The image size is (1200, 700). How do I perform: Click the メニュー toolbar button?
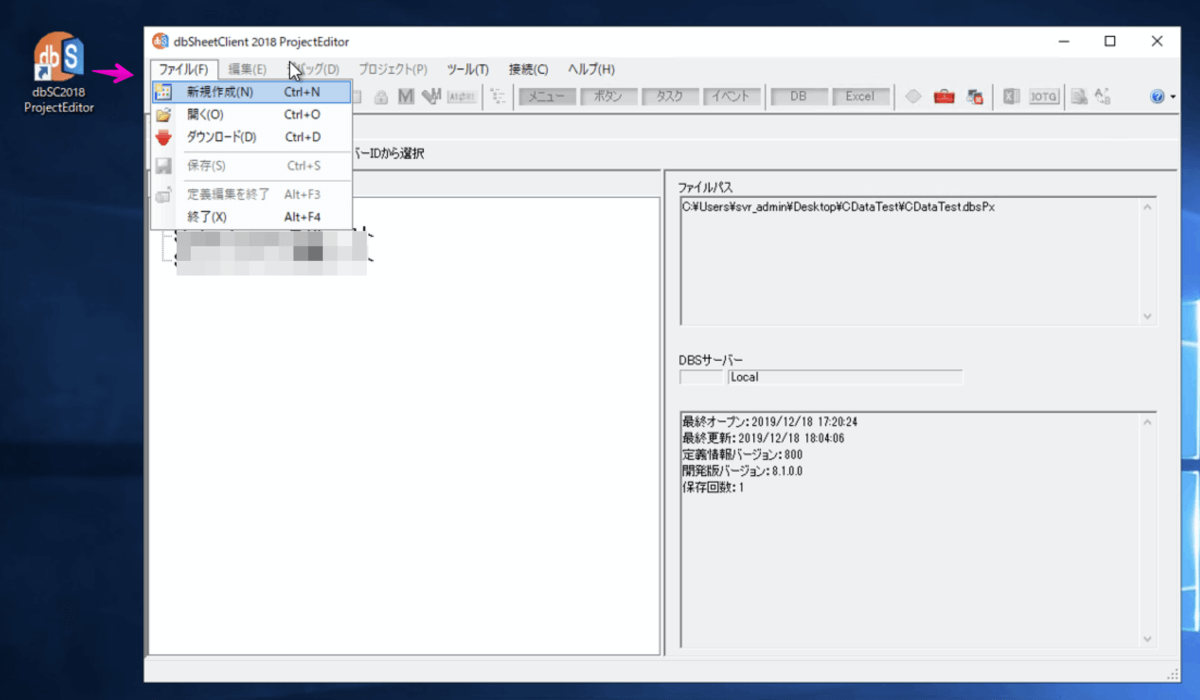(547, 97)
